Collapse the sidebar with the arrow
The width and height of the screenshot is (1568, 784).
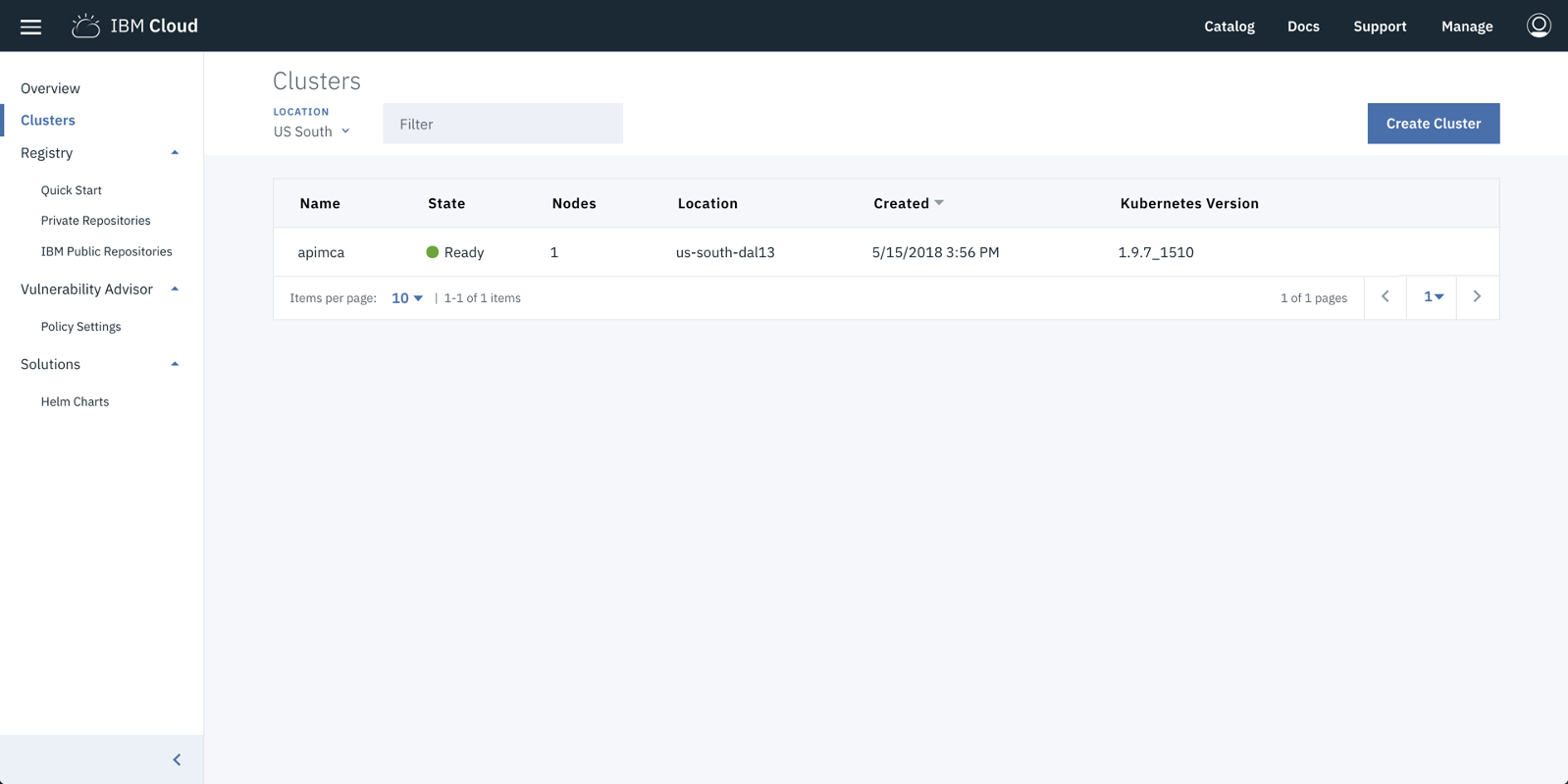point(177,759)
